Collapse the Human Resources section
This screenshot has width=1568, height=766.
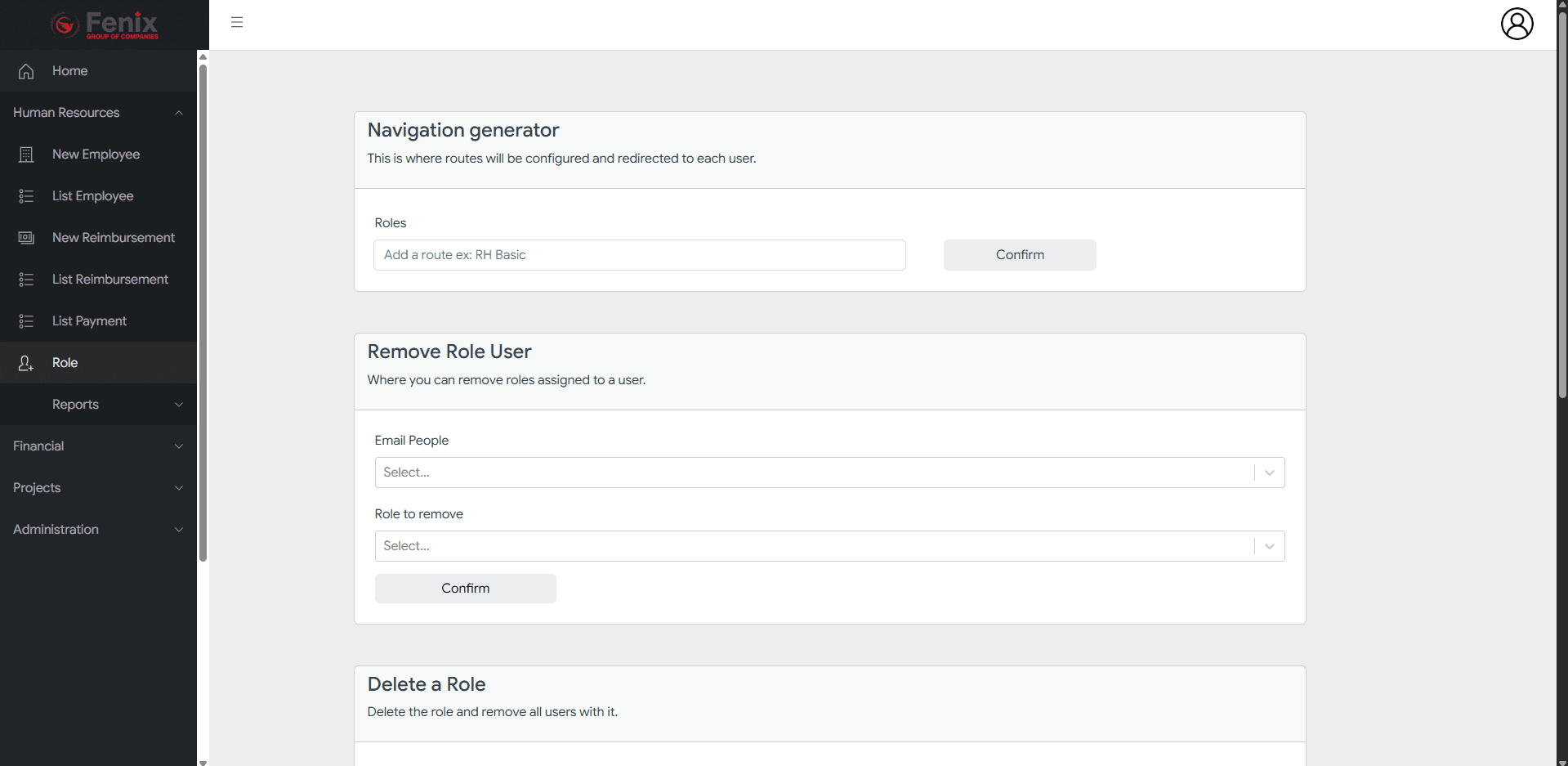tap(98, 113)
